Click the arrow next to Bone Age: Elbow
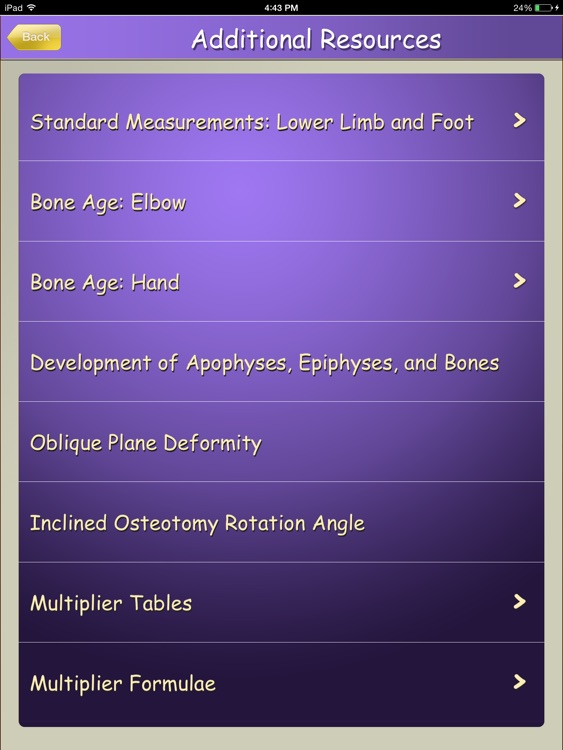The width and height of the screenshot is (563, 750). [x=519, y=201]
